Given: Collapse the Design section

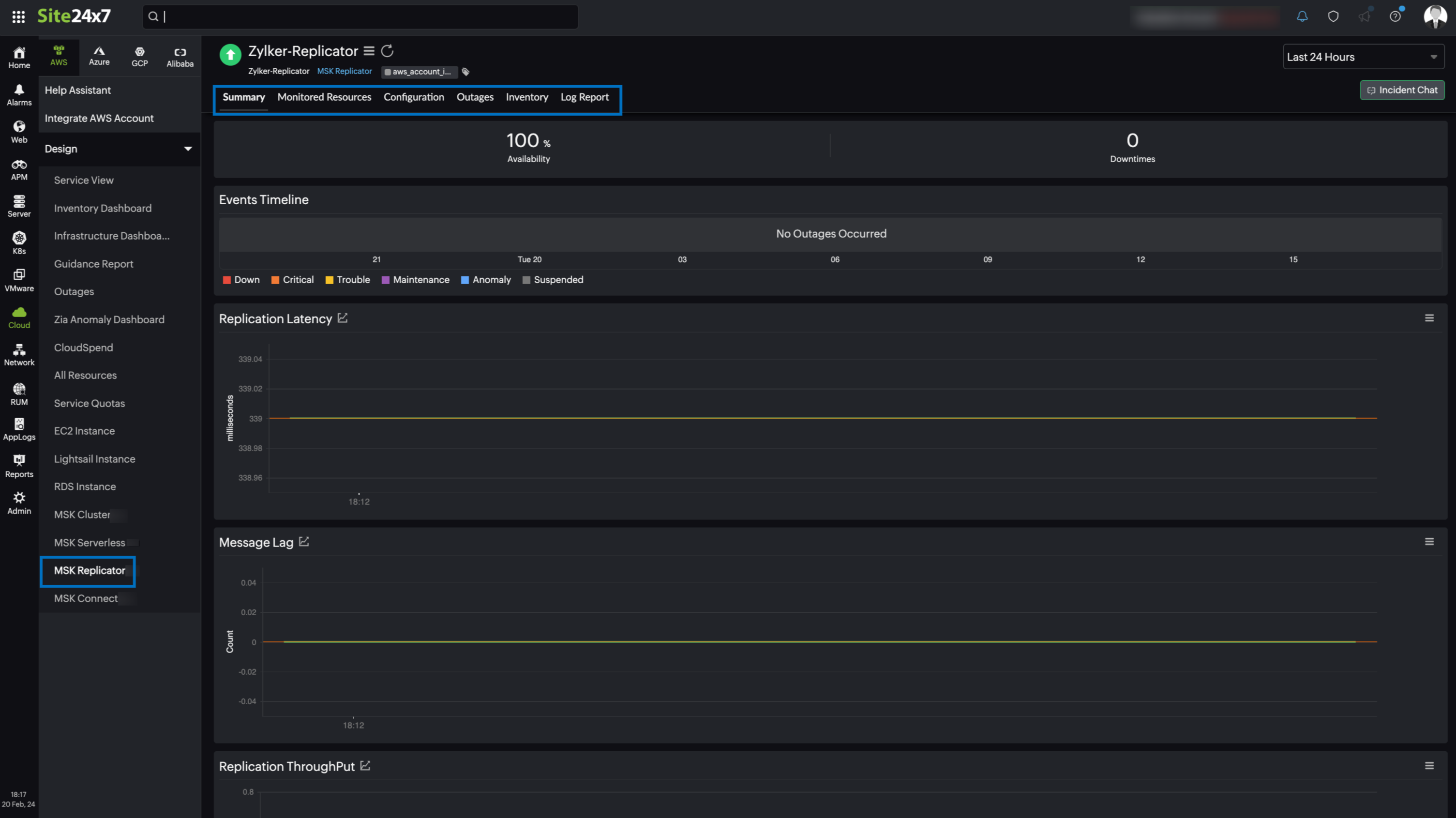Looking at the screenshot, I should [x=188, y=149].
